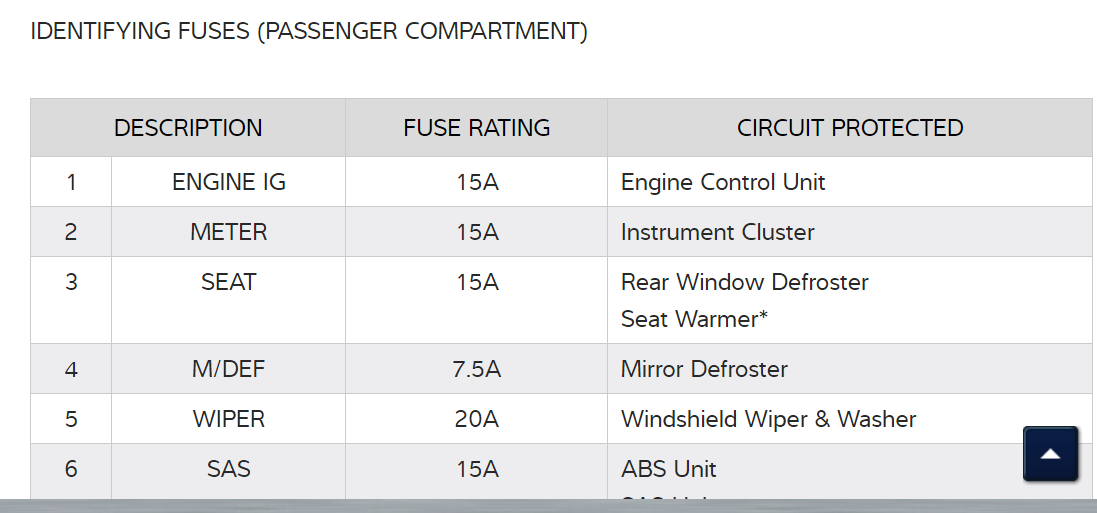
Task: Select the SEAT fuse description cell
Action: (229, 282)
